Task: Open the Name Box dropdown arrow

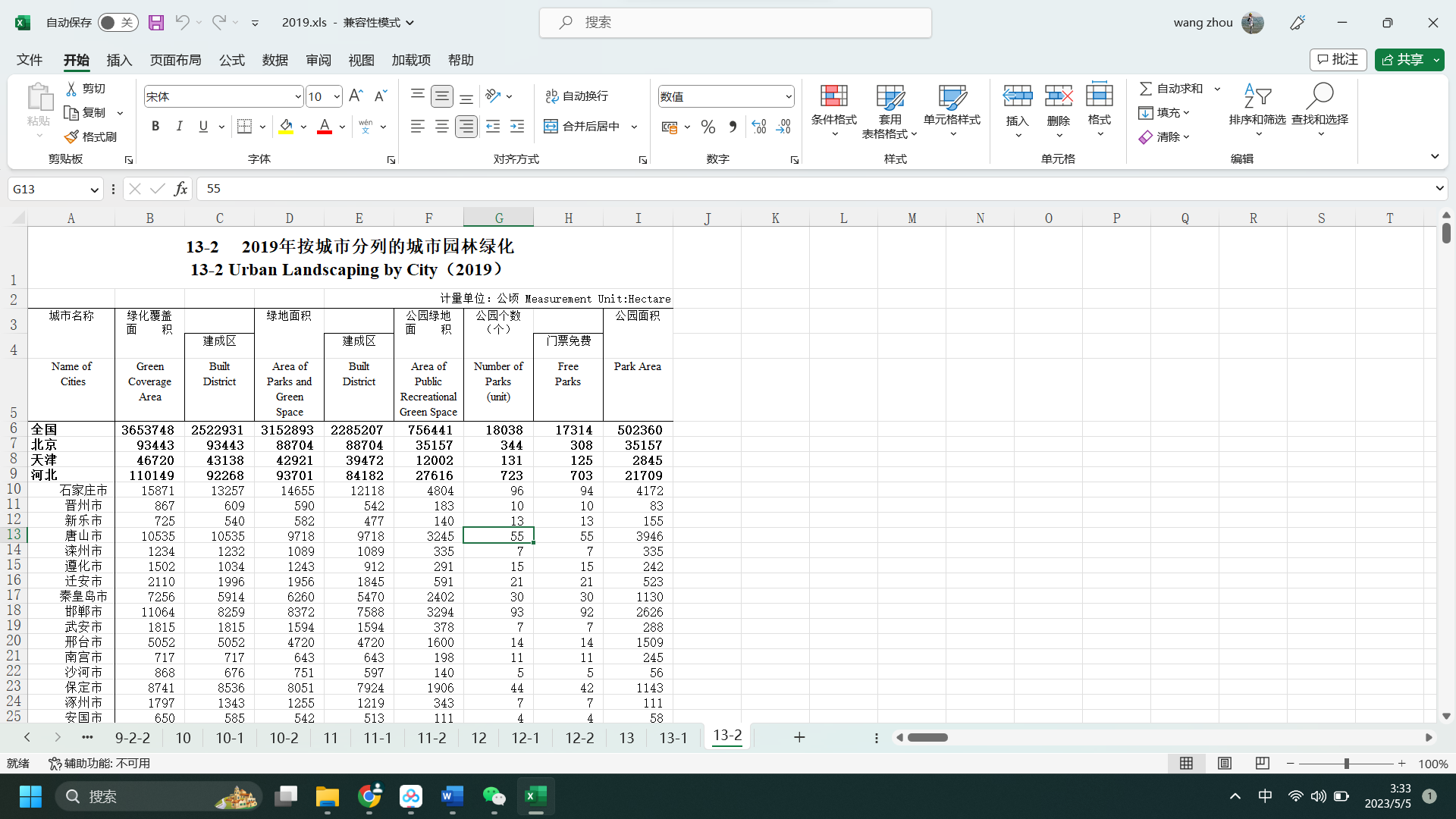Action: click(x=94, y=190)
